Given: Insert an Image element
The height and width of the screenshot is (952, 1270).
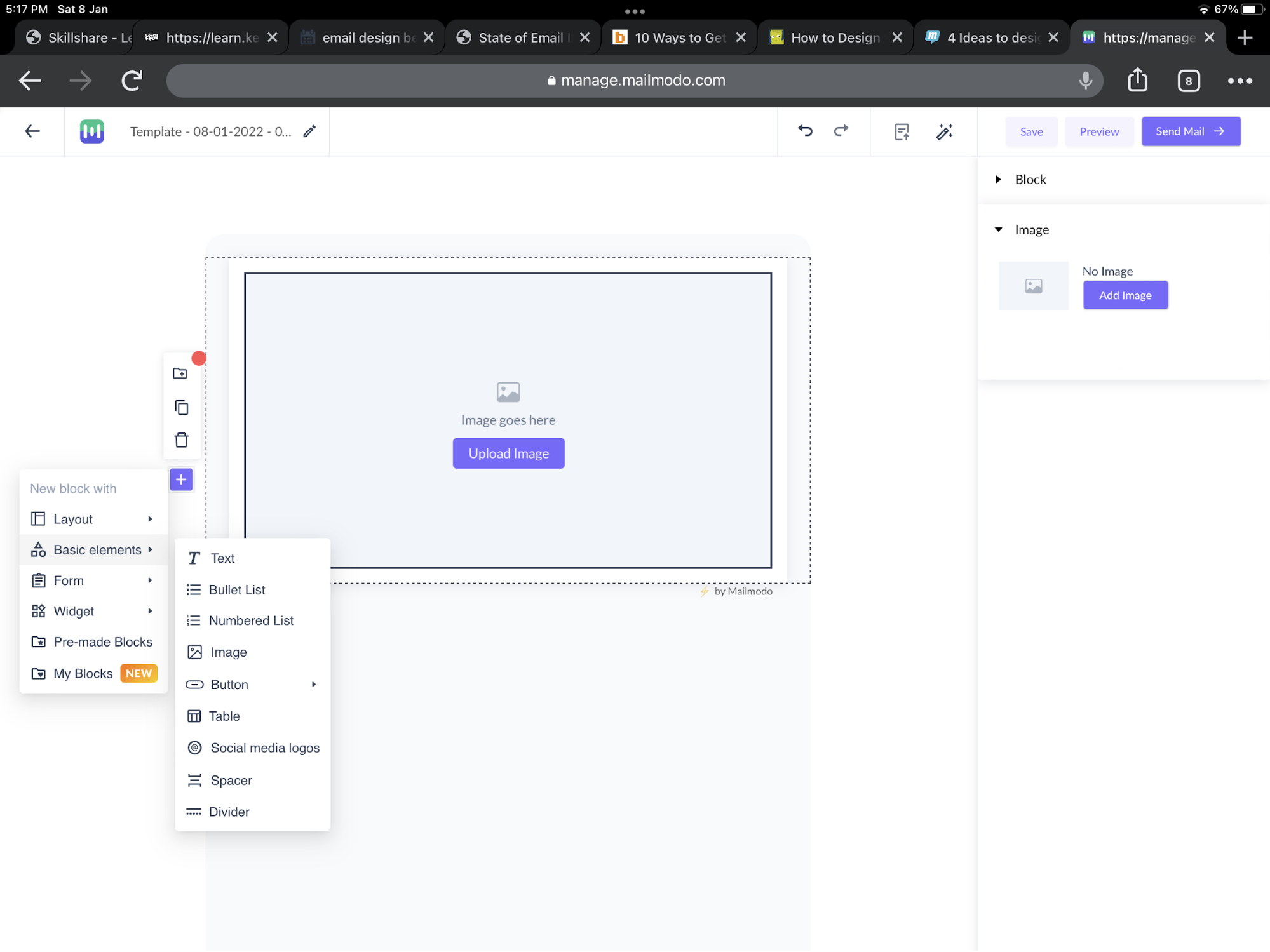Looking at the screenshot, I should pos(252,652).
